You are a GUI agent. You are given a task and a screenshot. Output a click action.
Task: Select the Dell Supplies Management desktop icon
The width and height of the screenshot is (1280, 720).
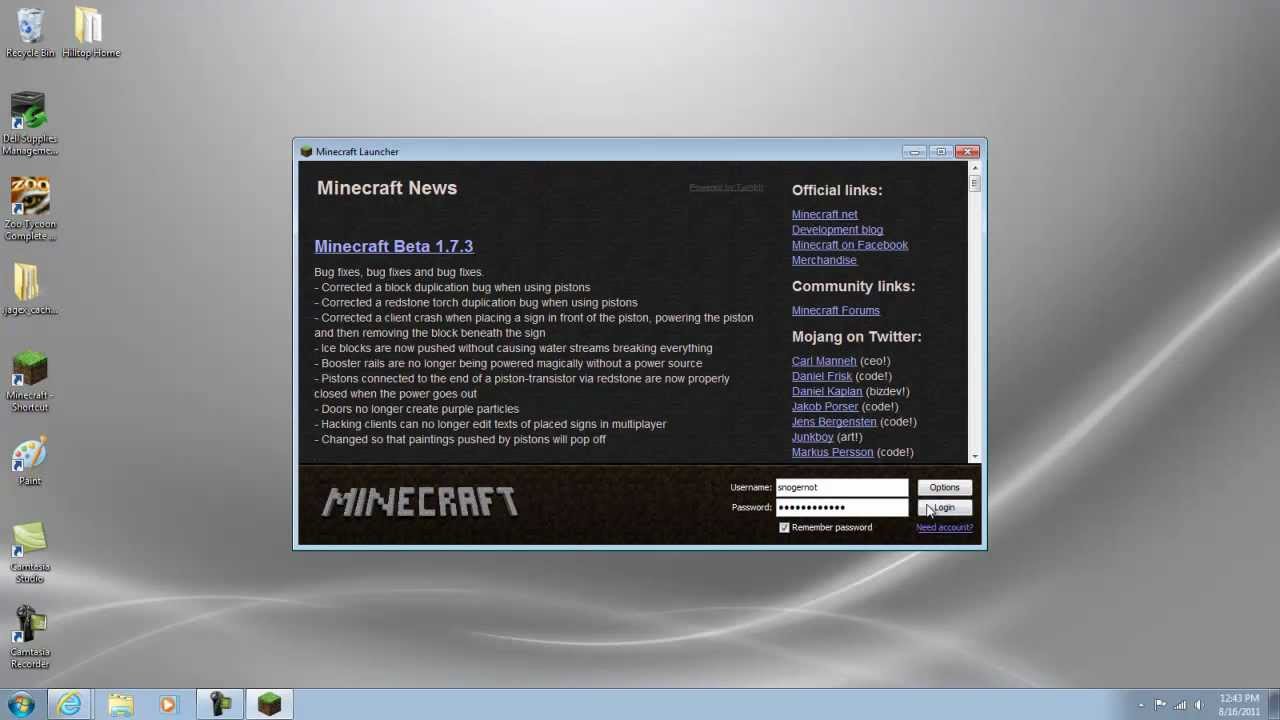30,123
